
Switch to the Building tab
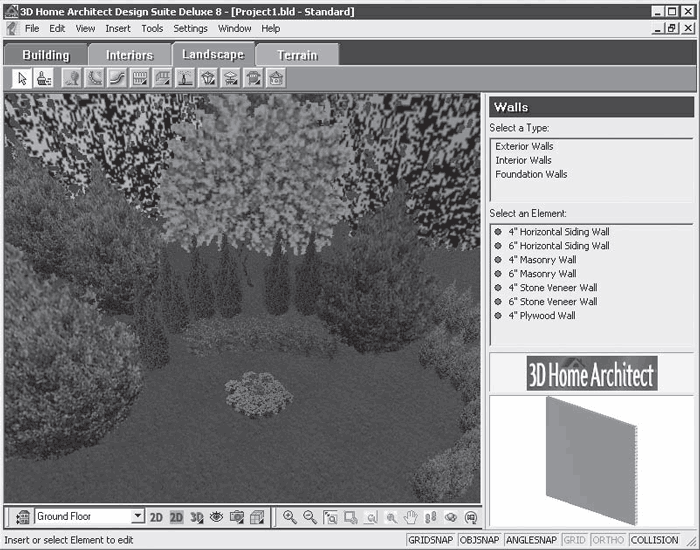point(46,55)
